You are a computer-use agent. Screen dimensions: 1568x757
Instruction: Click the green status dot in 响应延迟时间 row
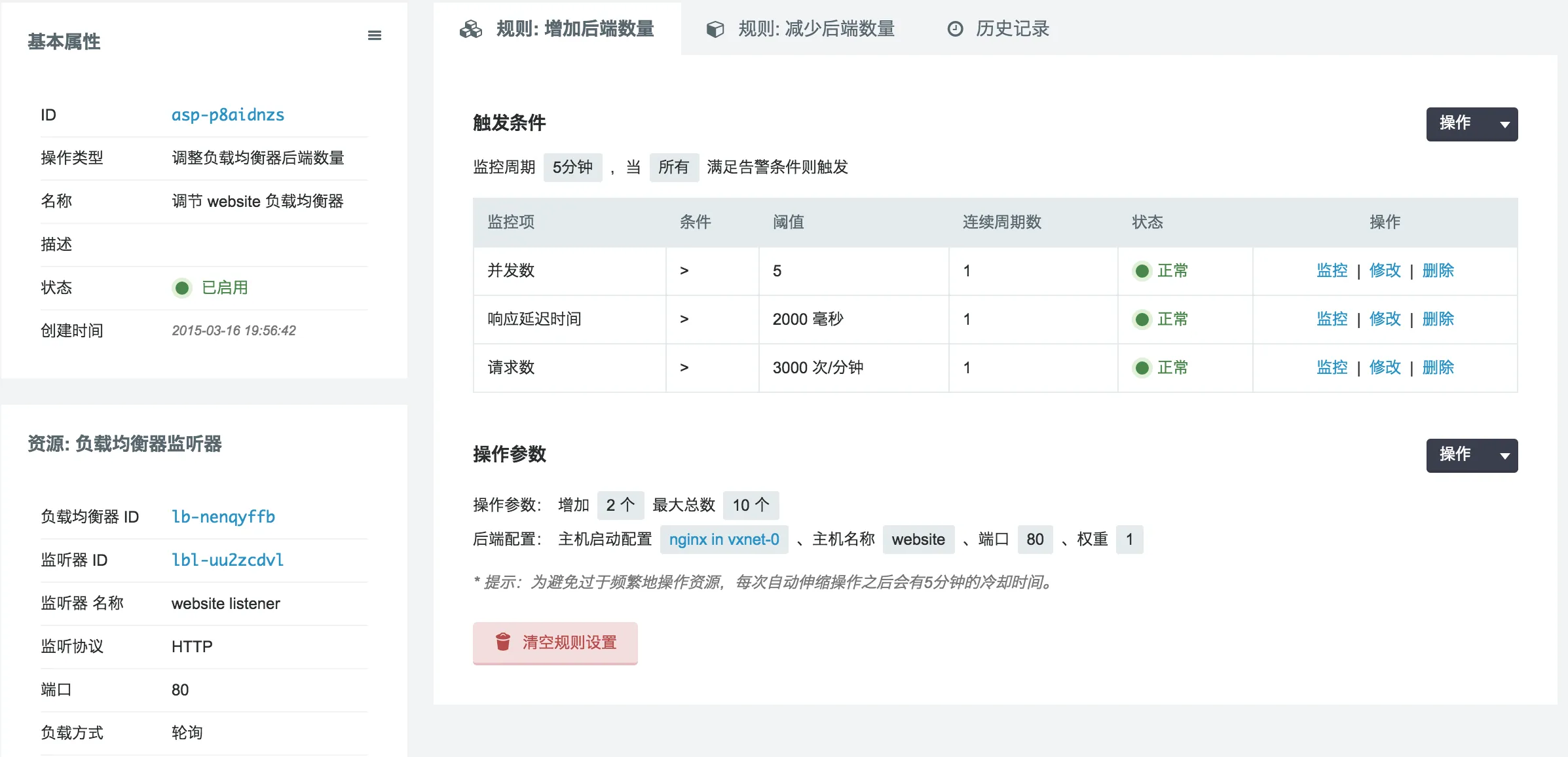[x=1142, y=319]
